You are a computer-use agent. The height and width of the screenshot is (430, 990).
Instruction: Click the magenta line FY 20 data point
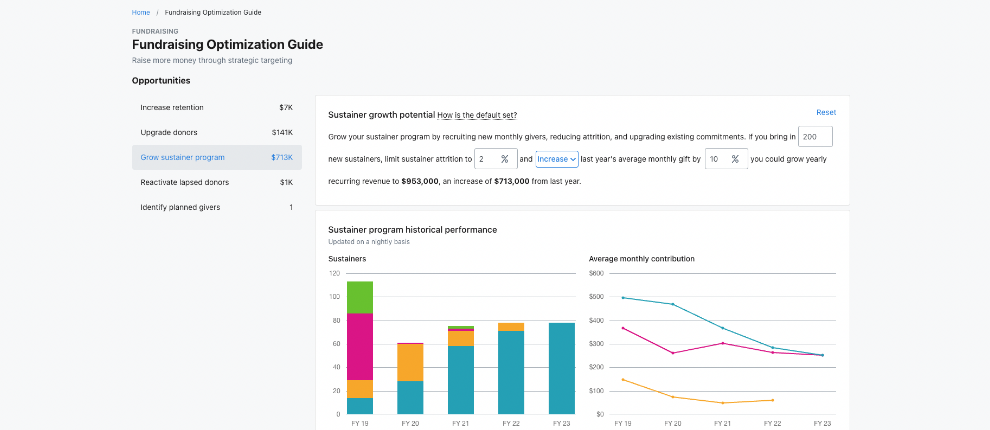(673, 353)
